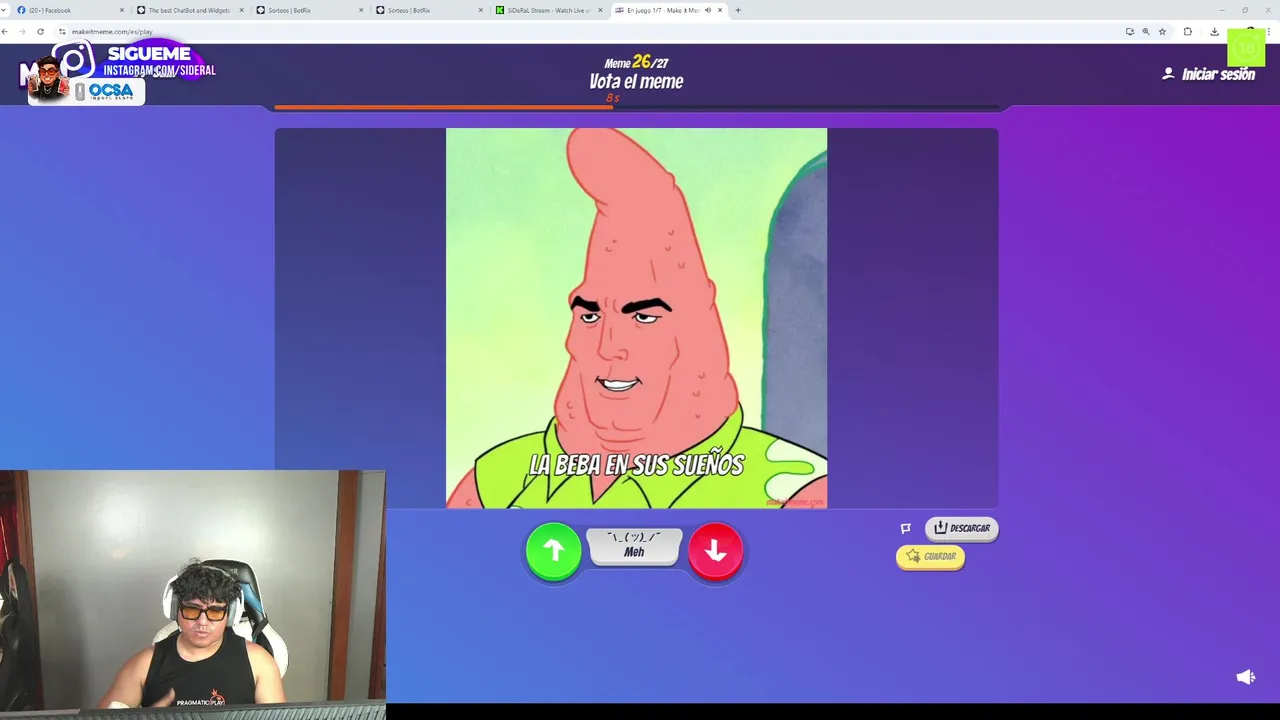Reload the makeitmeme page
Viewport: 1280px width, 720px height.
coord(40,31)
